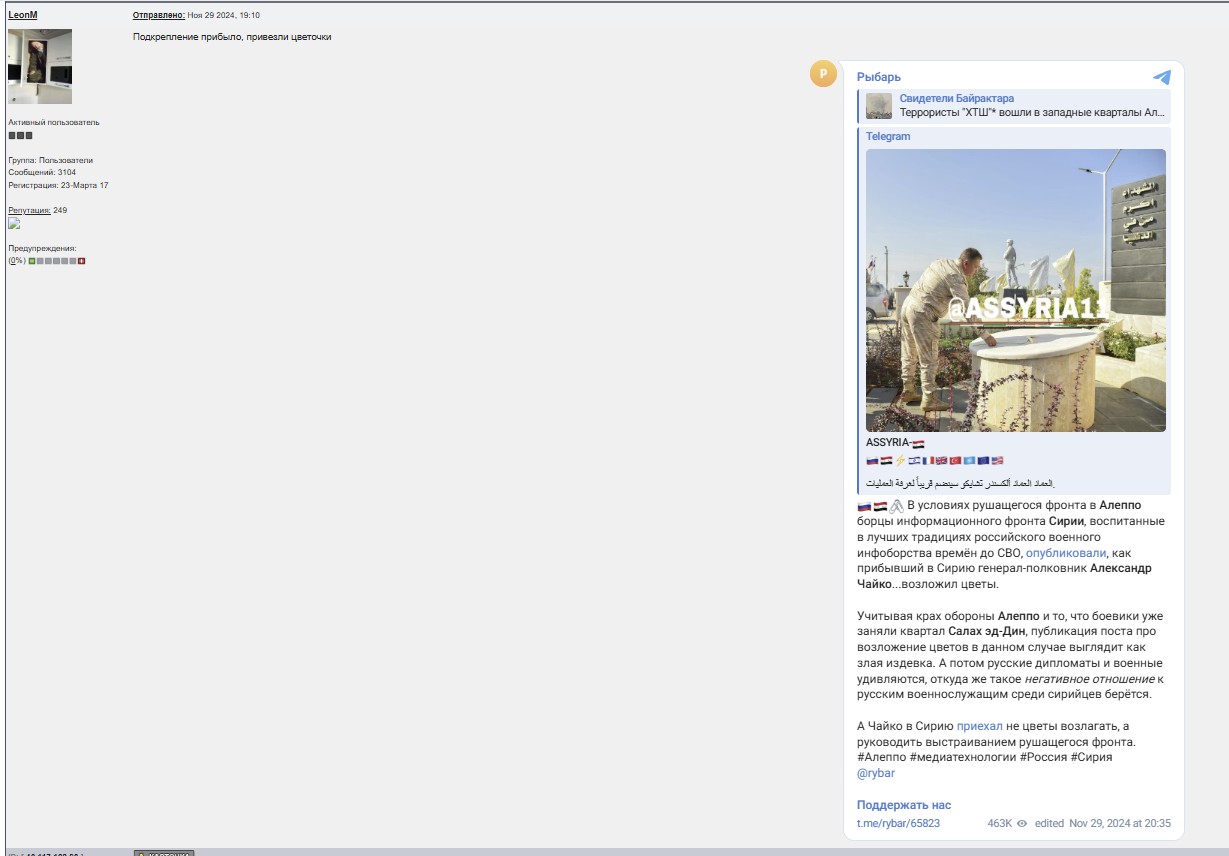
Task: Click the eye views icon next to 463K
Action: click(x=1022, y=824)
